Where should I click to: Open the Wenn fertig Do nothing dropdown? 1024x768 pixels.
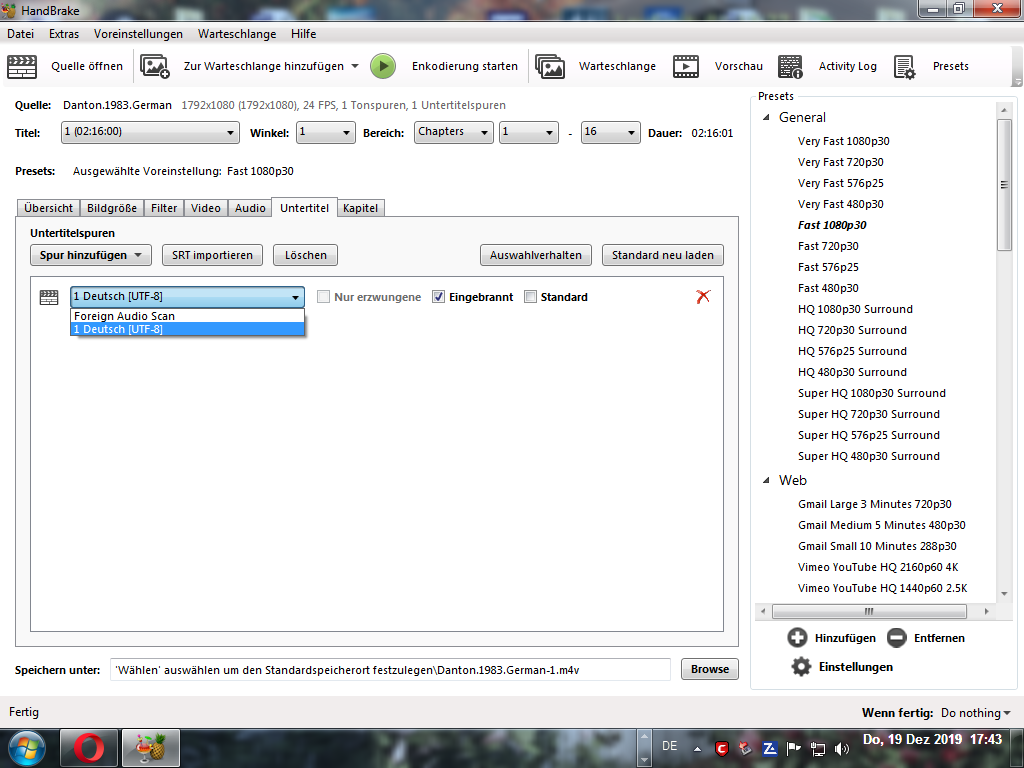coord(976,713)
